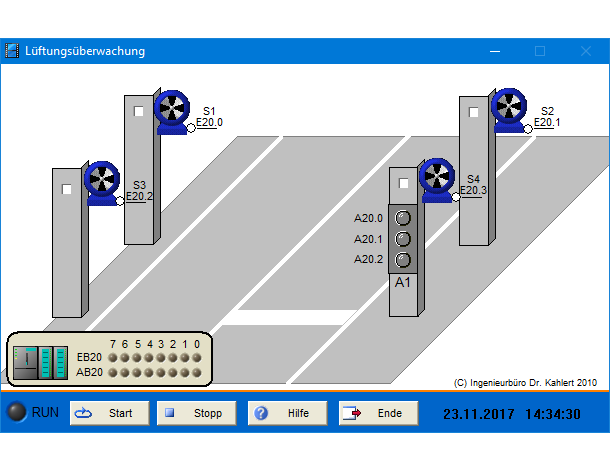This screenshot has width=610, height=469.
Task: Click the E20.0 address label
Action: (x=209, y=122)
